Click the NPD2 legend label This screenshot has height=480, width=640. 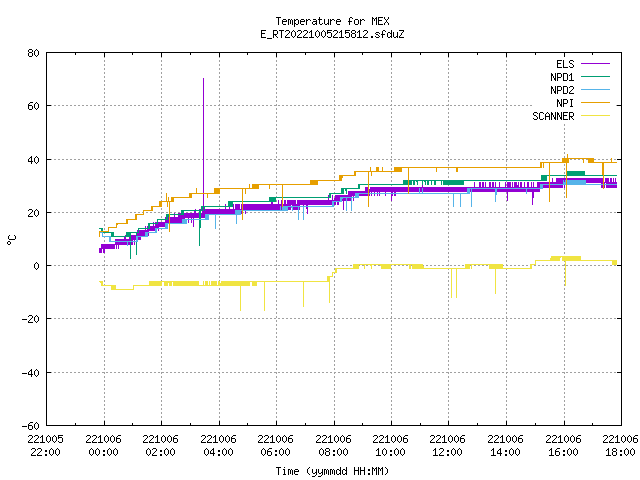(562, 90)
